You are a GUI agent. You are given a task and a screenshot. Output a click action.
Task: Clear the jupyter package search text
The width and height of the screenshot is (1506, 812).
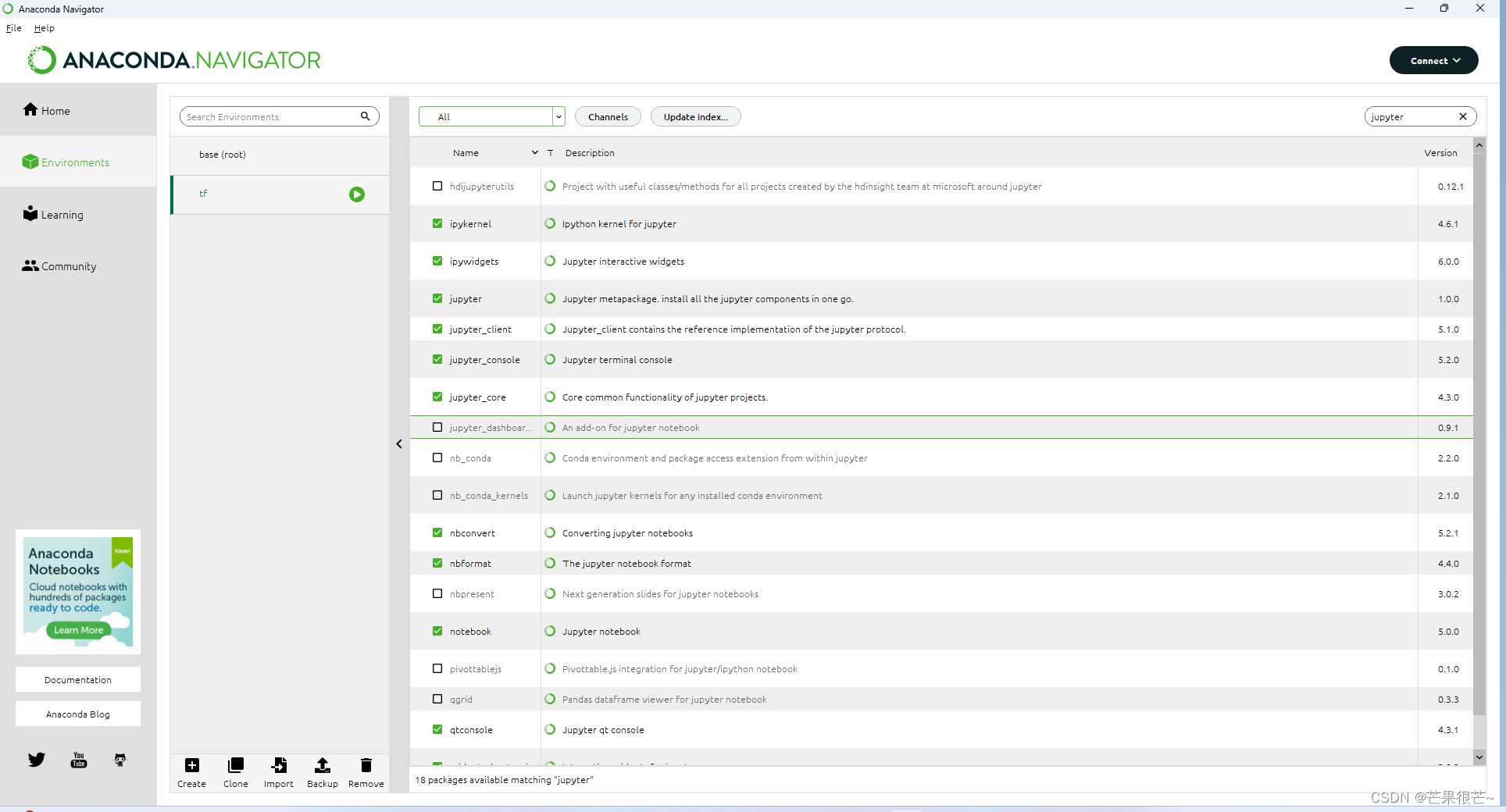pyautogui.click(x=1463, y=116)
